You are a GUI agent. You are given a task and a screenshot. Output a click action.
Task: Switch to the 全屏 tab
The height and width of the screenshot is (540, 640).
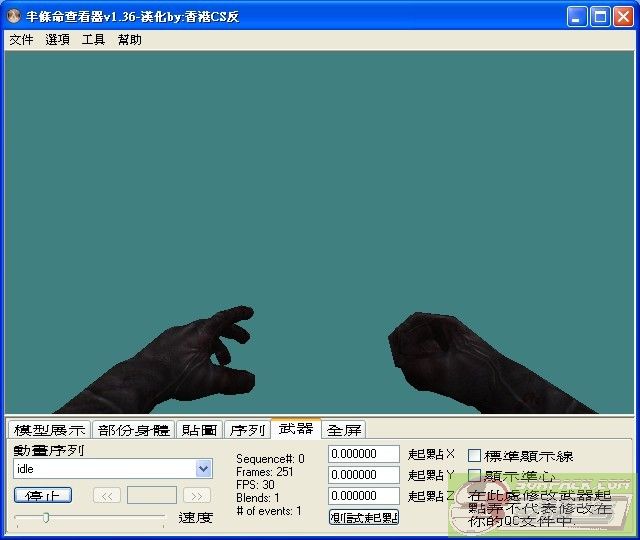click(x=344, y=430)
